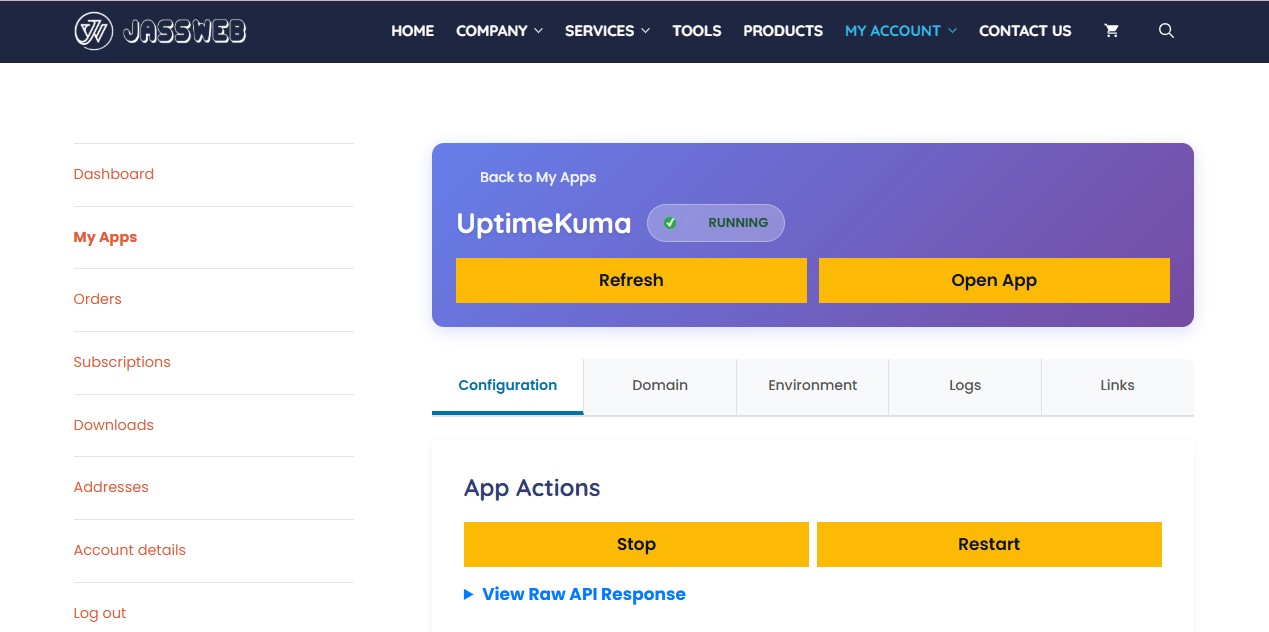The width and height of the screenshot is (1269, 632).
Task: Go back to My Apps
Action: [538, 177]
